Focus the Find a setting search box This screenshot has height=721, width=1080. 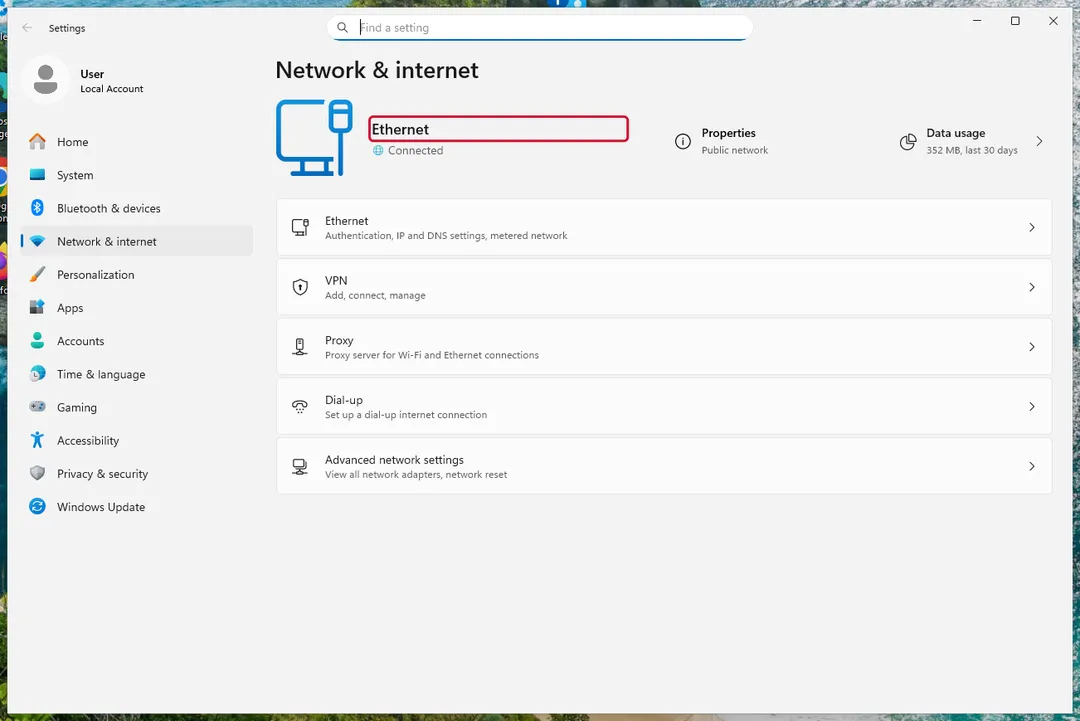539,28
